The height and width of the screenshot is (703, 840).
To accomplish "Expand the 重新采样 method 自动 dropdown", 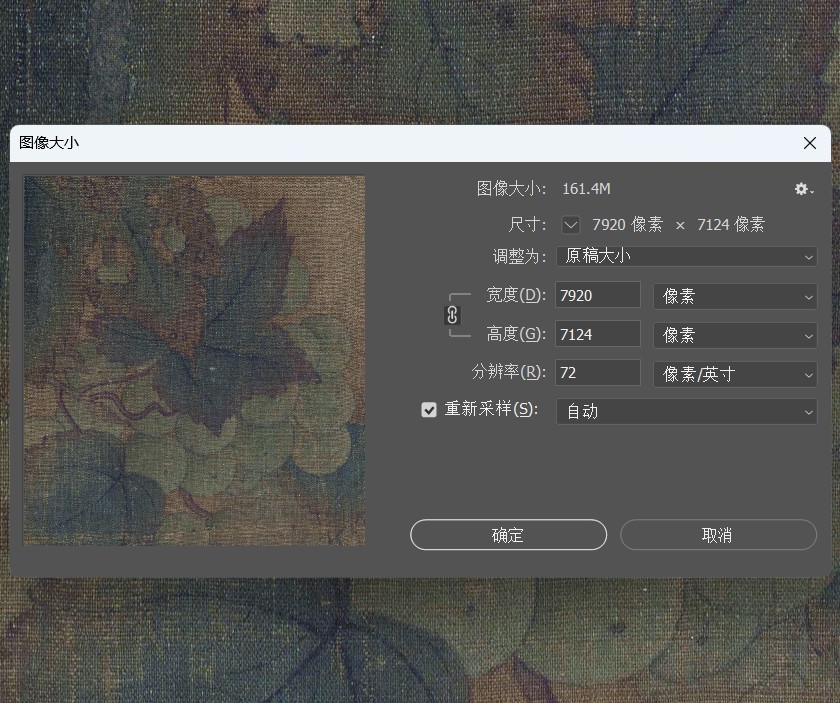I will (687, 412).
